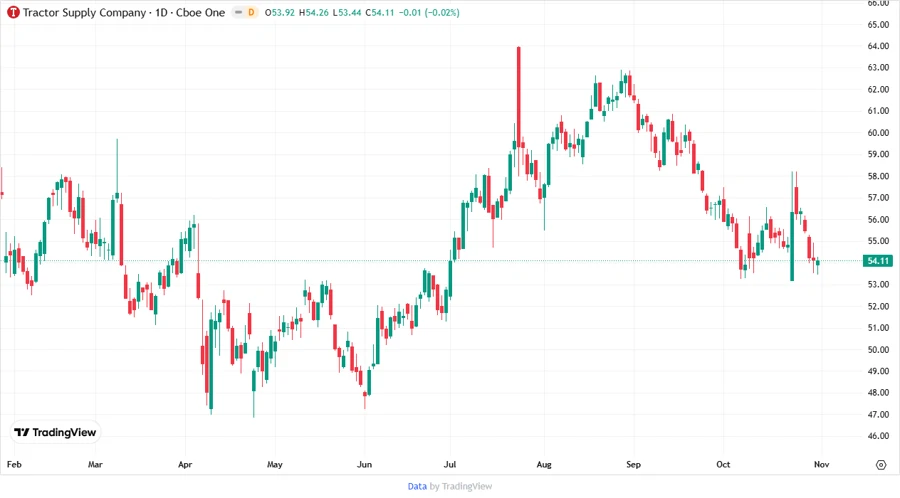Click the red Tractor Supply ticker logo
This screenshot has height=498, width=900.
point(13,12)
